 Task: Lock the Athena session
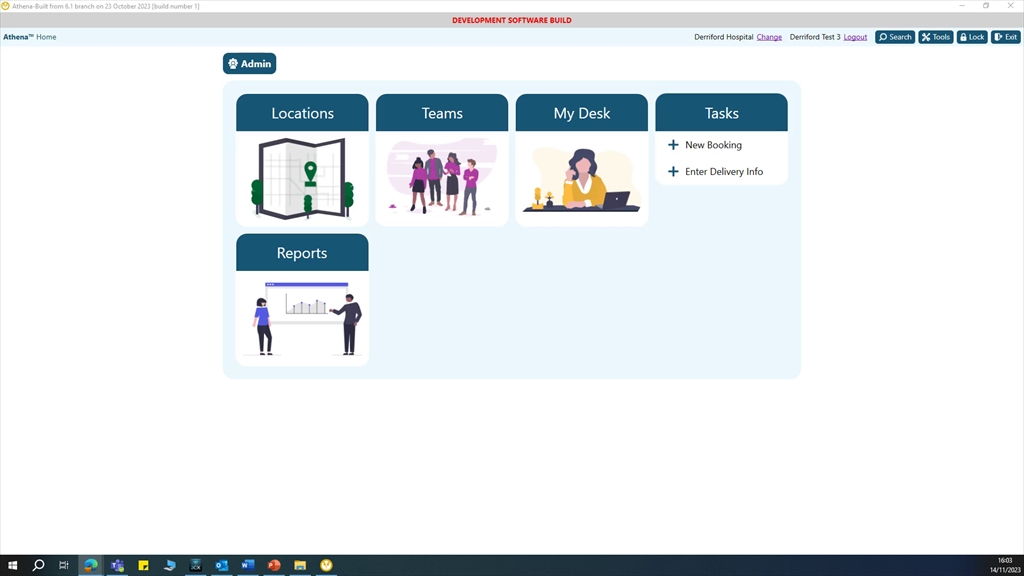(972, 37)
